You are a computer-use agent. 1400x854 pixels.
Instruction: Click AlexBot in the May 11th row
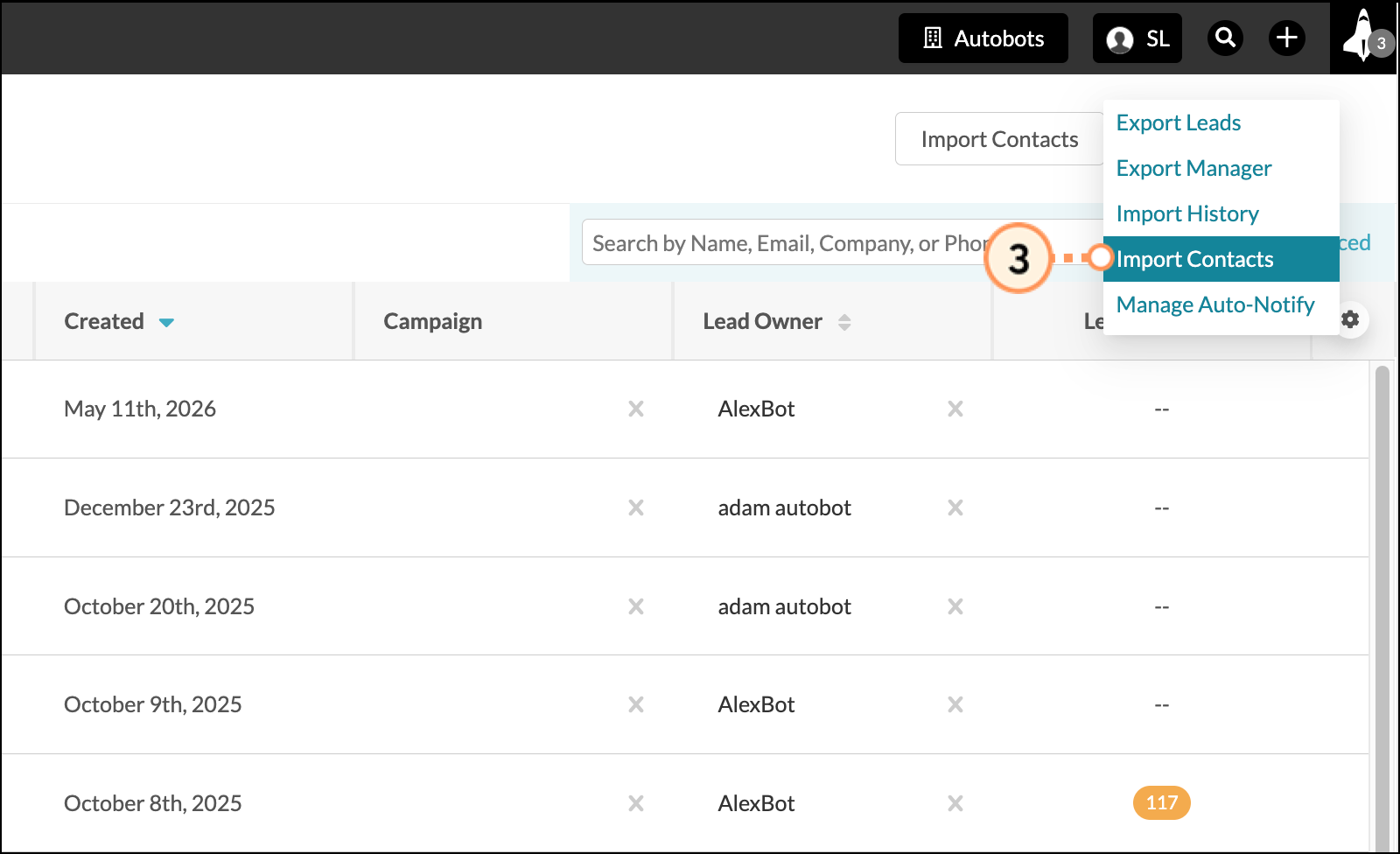tap(756, 409)
